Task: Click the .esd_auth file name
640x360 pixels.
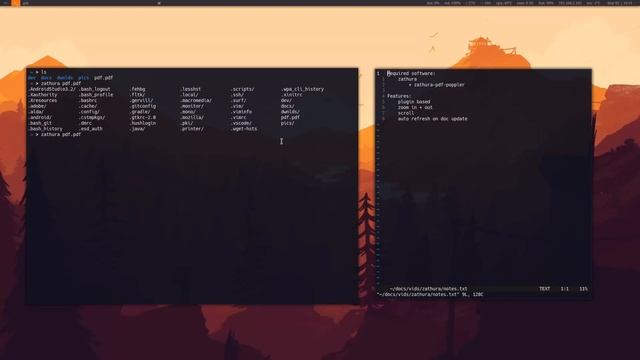Action: 91,129
